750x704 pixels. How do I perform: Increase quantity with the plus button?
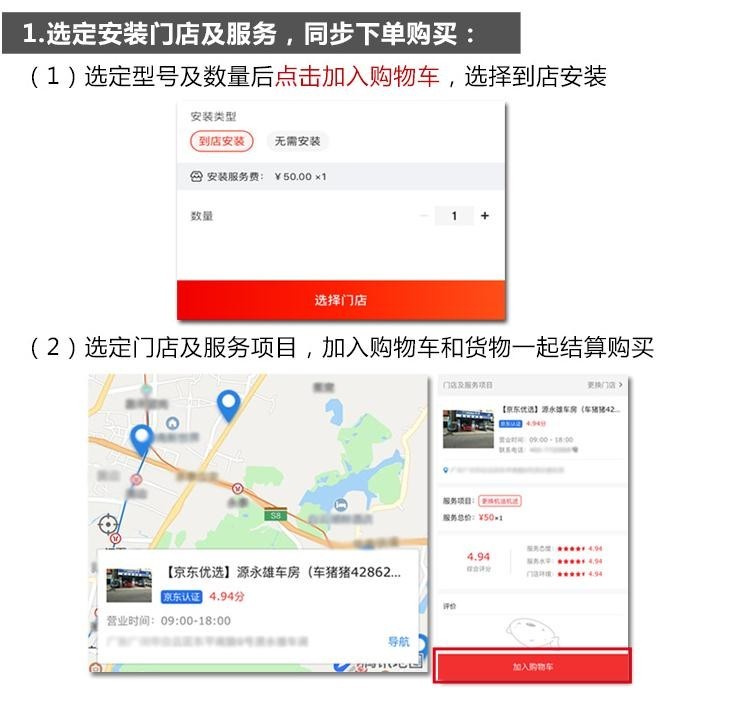485,216
